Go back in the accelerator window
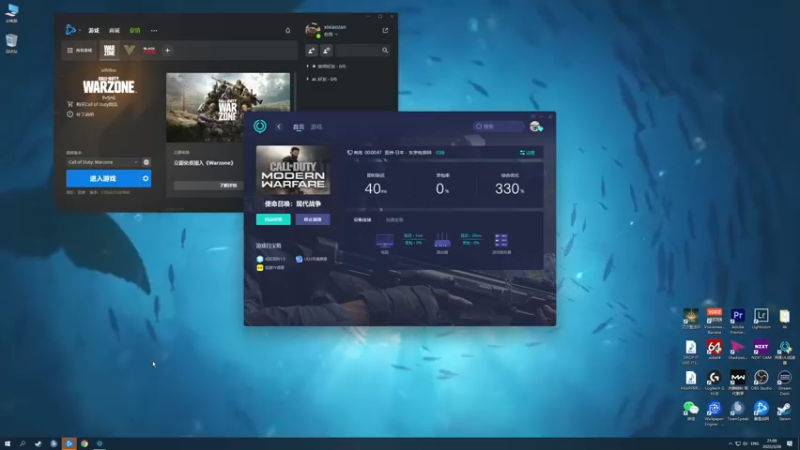The image size is (800, 450). point(279,127)
